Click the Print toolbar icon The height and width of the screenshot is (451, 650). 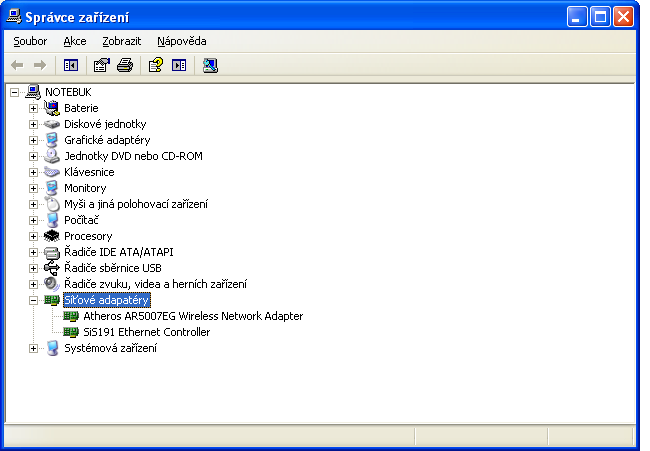click(x=125, y=65)
